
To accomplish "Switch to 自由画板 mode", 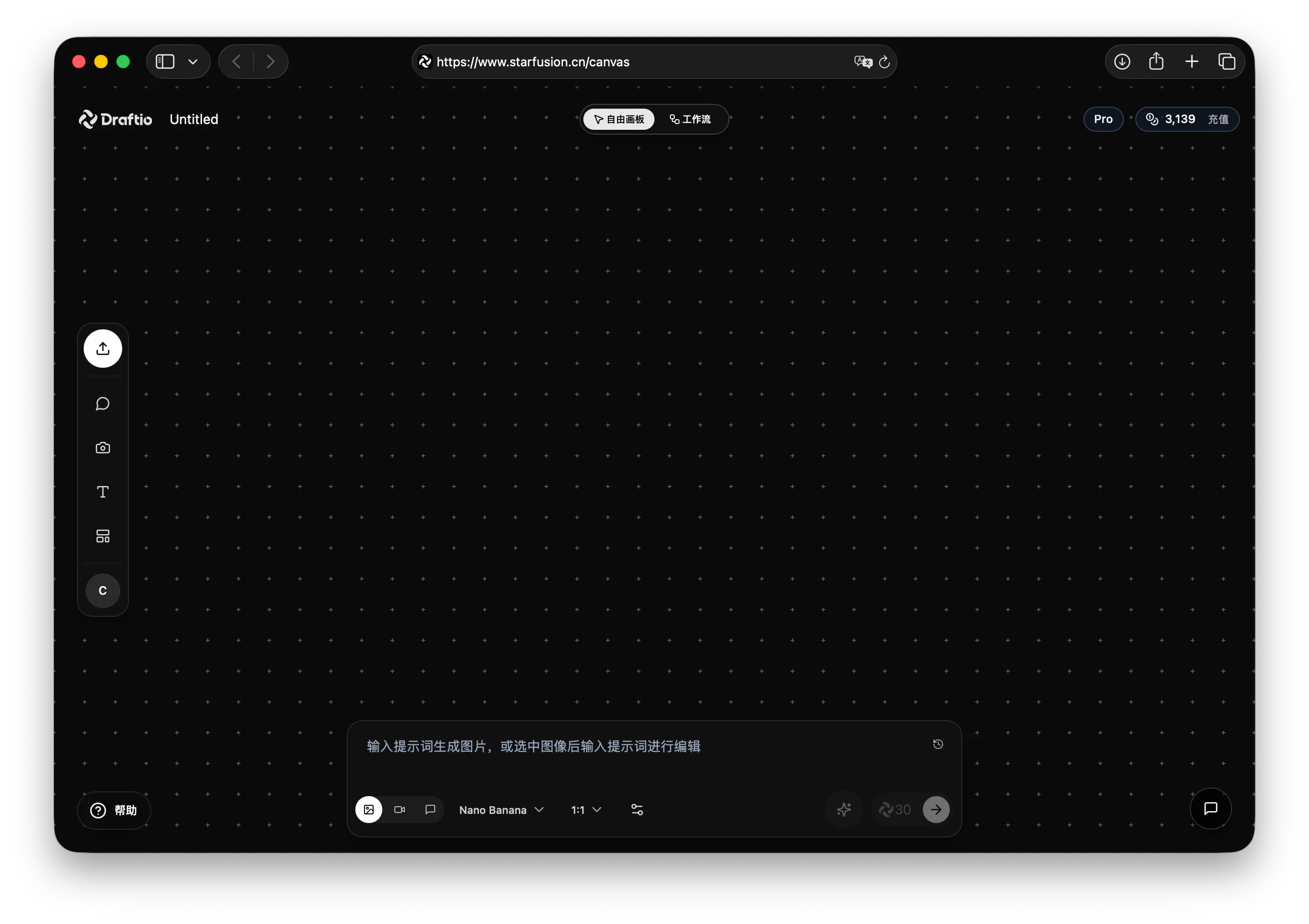I will [x=618, y=119].
